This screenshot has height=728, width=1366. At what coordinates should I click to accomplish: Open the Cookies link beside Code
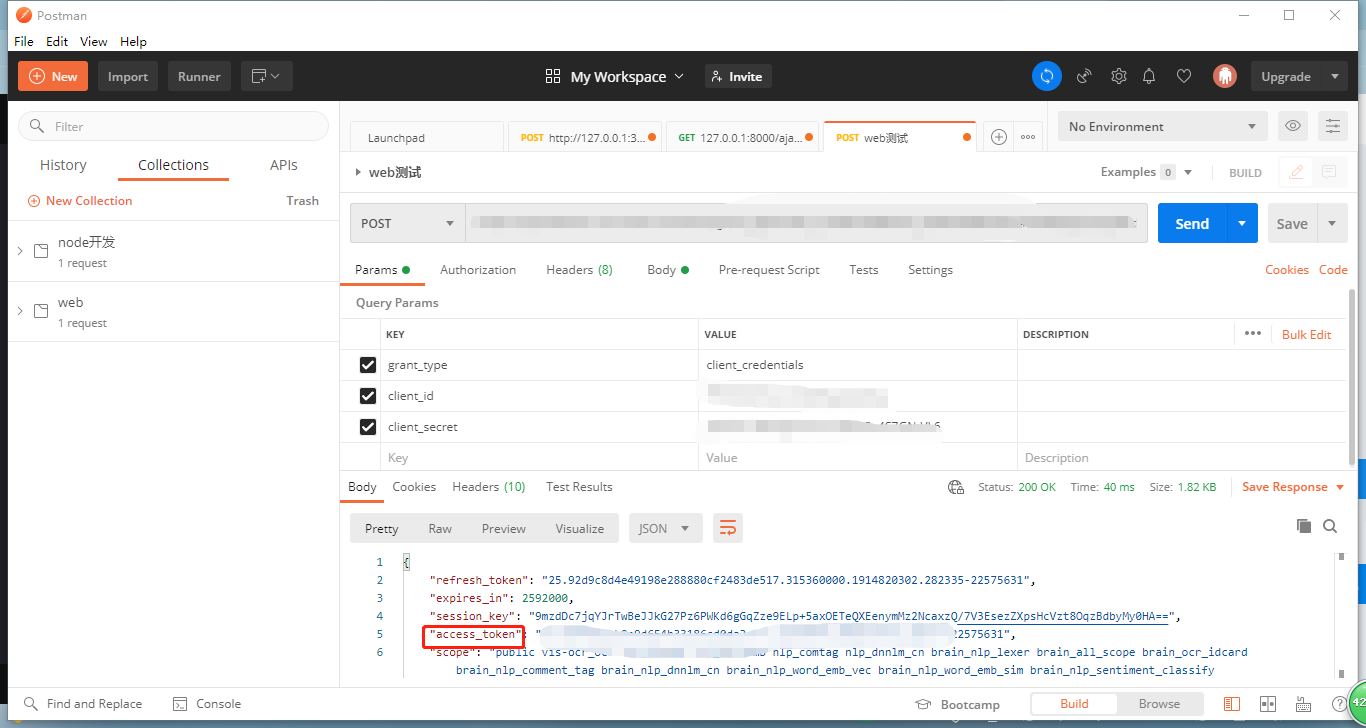[1287, 270]
